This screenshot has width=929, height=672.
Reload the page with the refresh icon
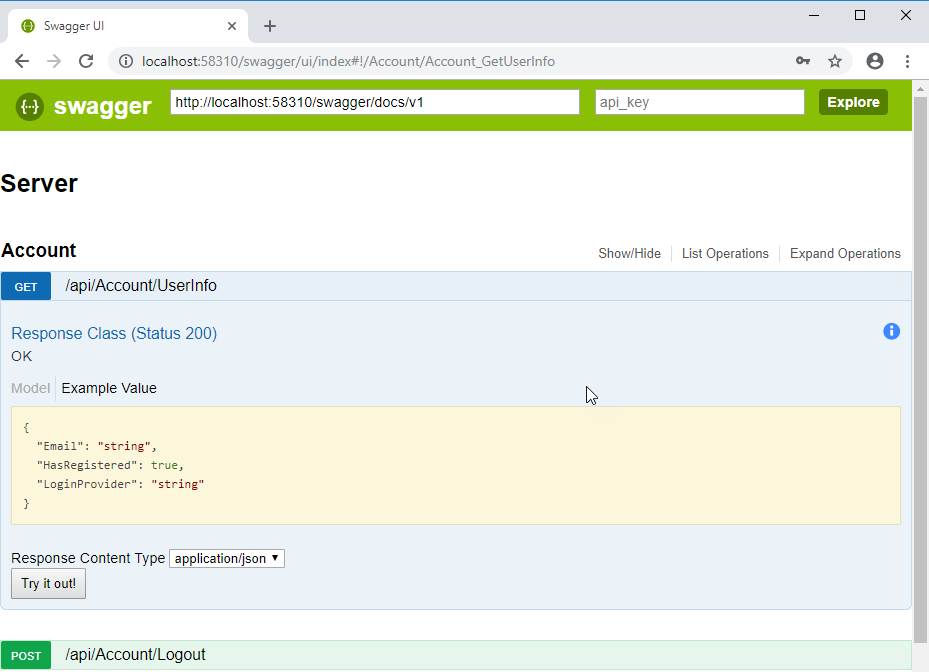[86, 61]
